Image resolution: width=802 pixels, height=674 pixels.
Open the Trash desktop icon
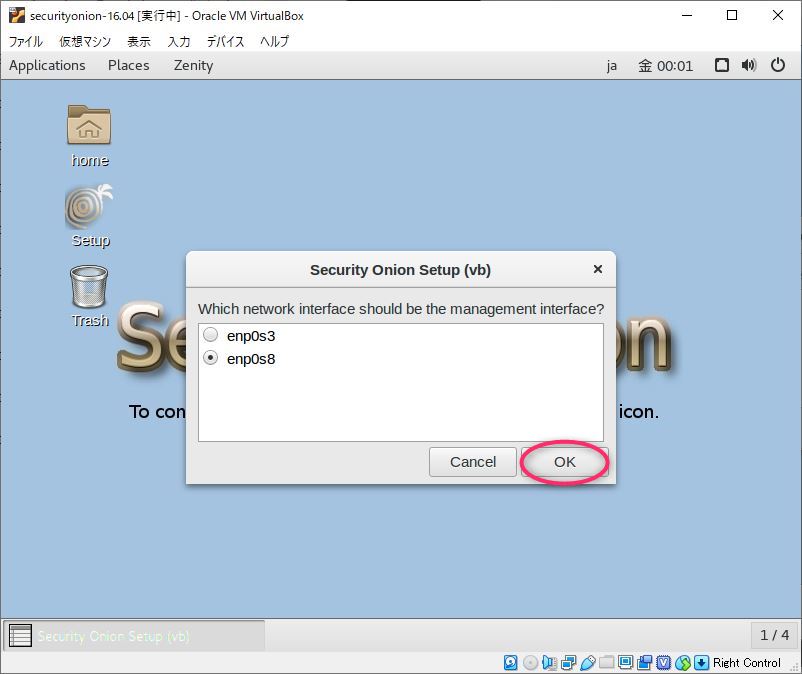pos(89,286)
